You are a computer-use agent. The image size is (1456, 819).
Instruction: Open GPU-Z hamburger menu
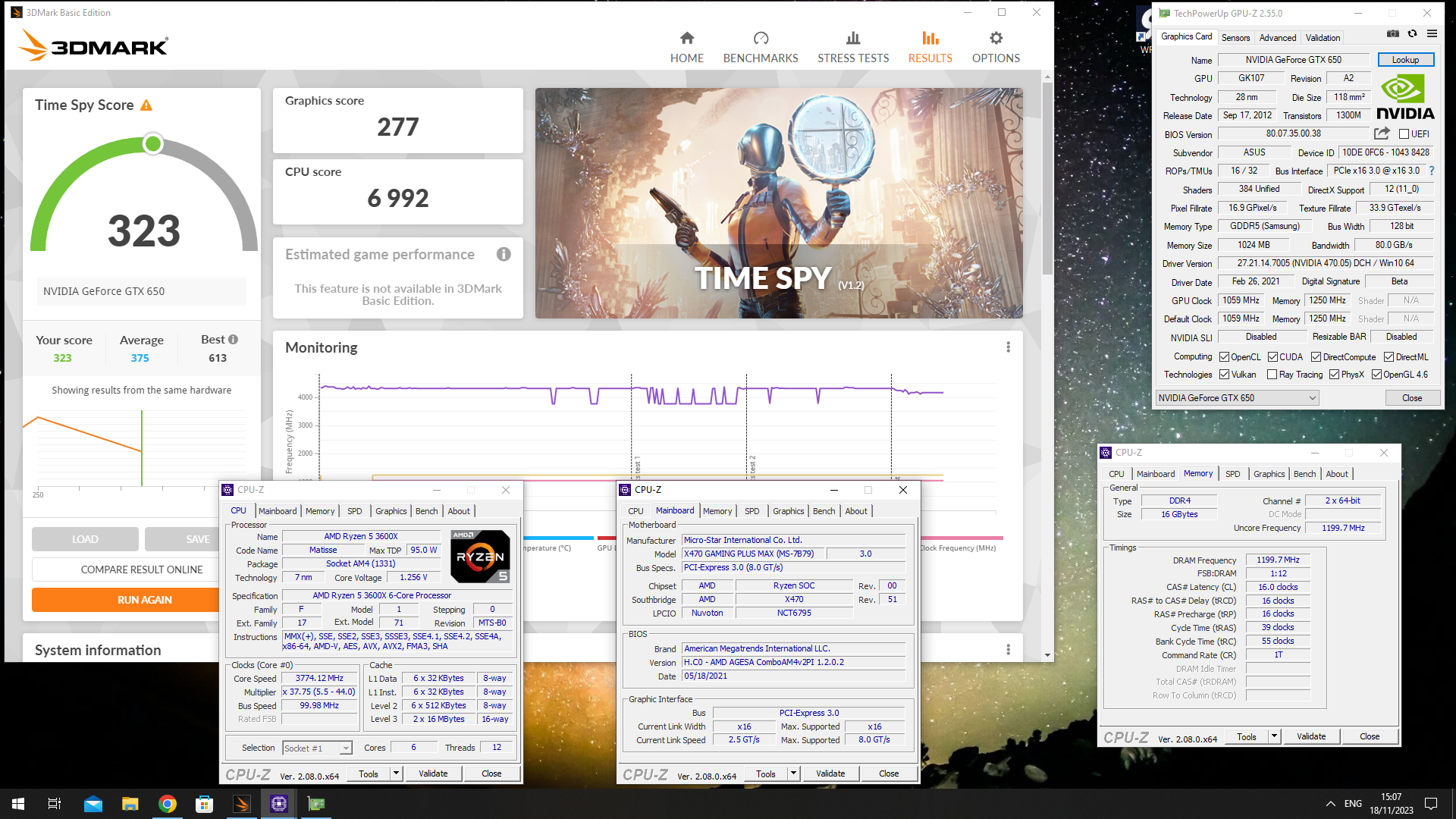[x=1432, y=34]
